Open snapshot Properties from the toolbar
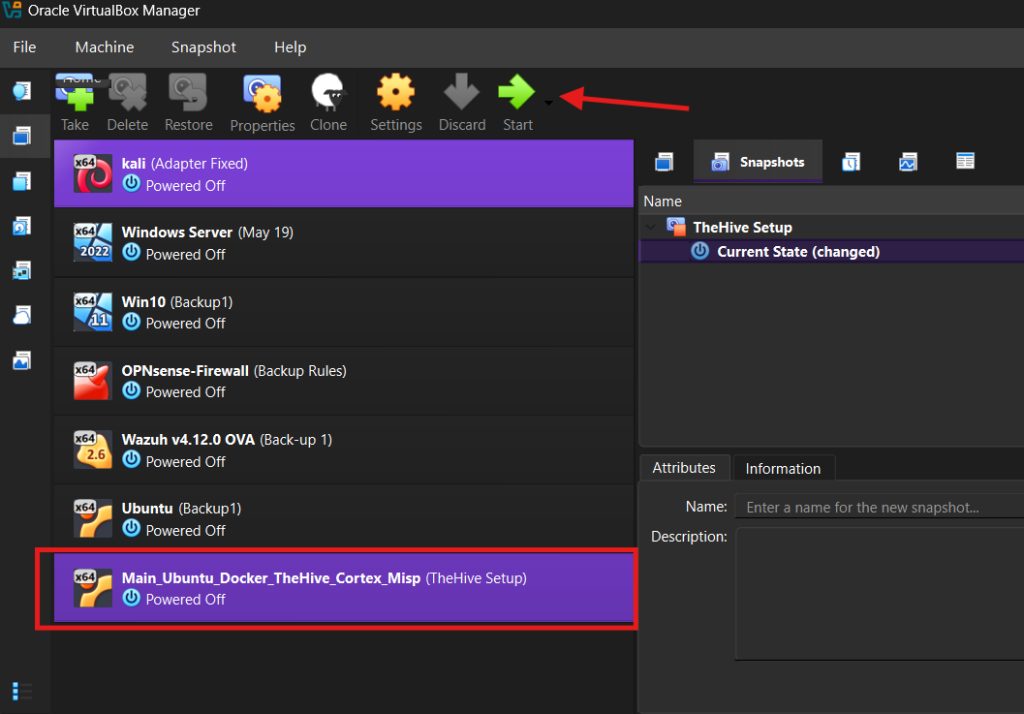The image size is (1024, 714). (262, 96)
